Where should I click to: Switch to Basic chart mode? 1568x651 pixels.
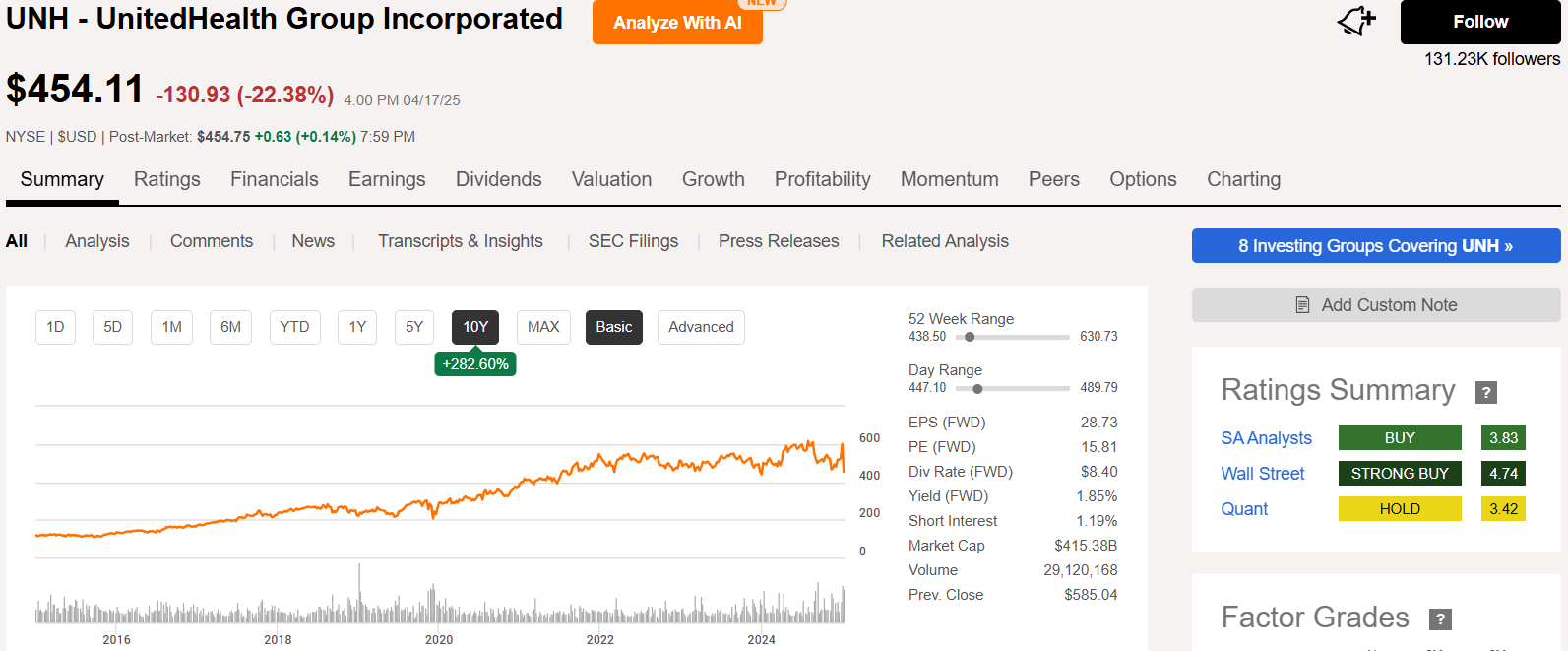[614, 327]
